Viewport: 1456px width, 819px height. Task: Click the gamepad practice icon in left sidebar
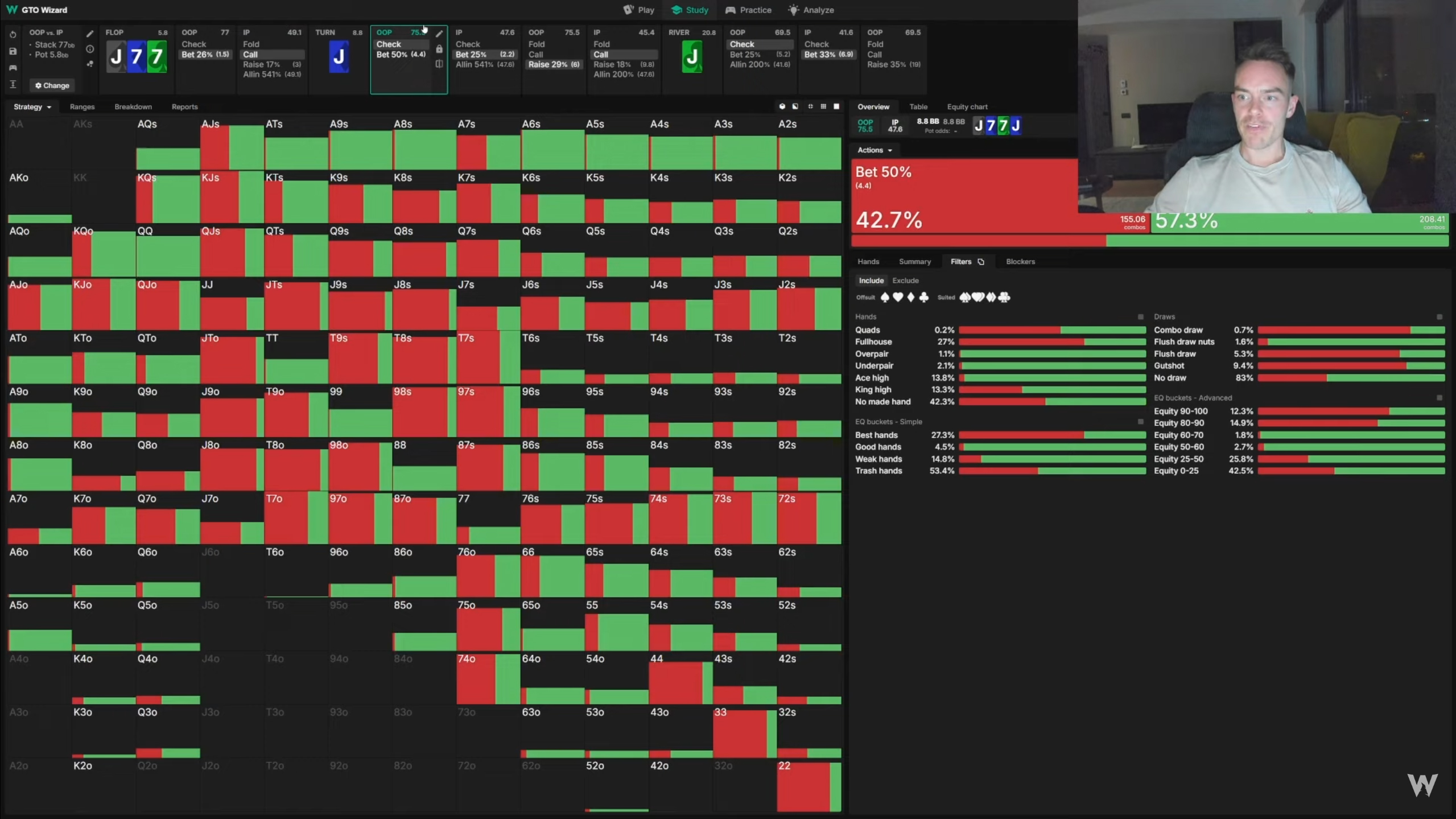click(x=13, y=68)
